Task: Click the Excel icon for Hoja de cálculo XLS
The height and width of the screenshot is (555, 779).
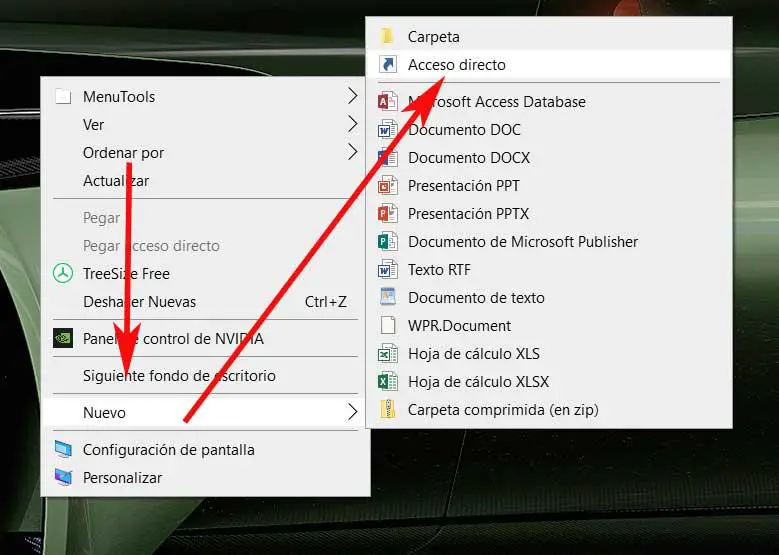Action: click(388, 353)
